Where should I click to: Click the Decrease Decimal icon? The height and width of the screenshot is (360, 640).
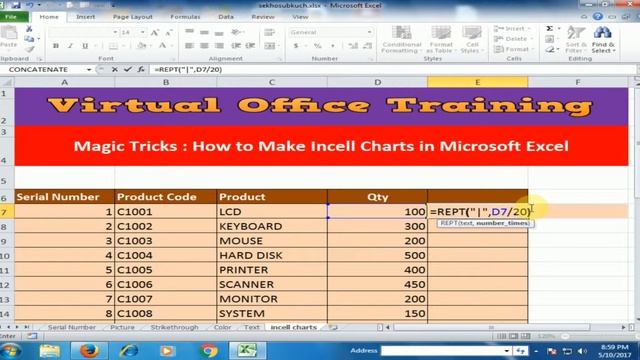click(x=367, y=46)
